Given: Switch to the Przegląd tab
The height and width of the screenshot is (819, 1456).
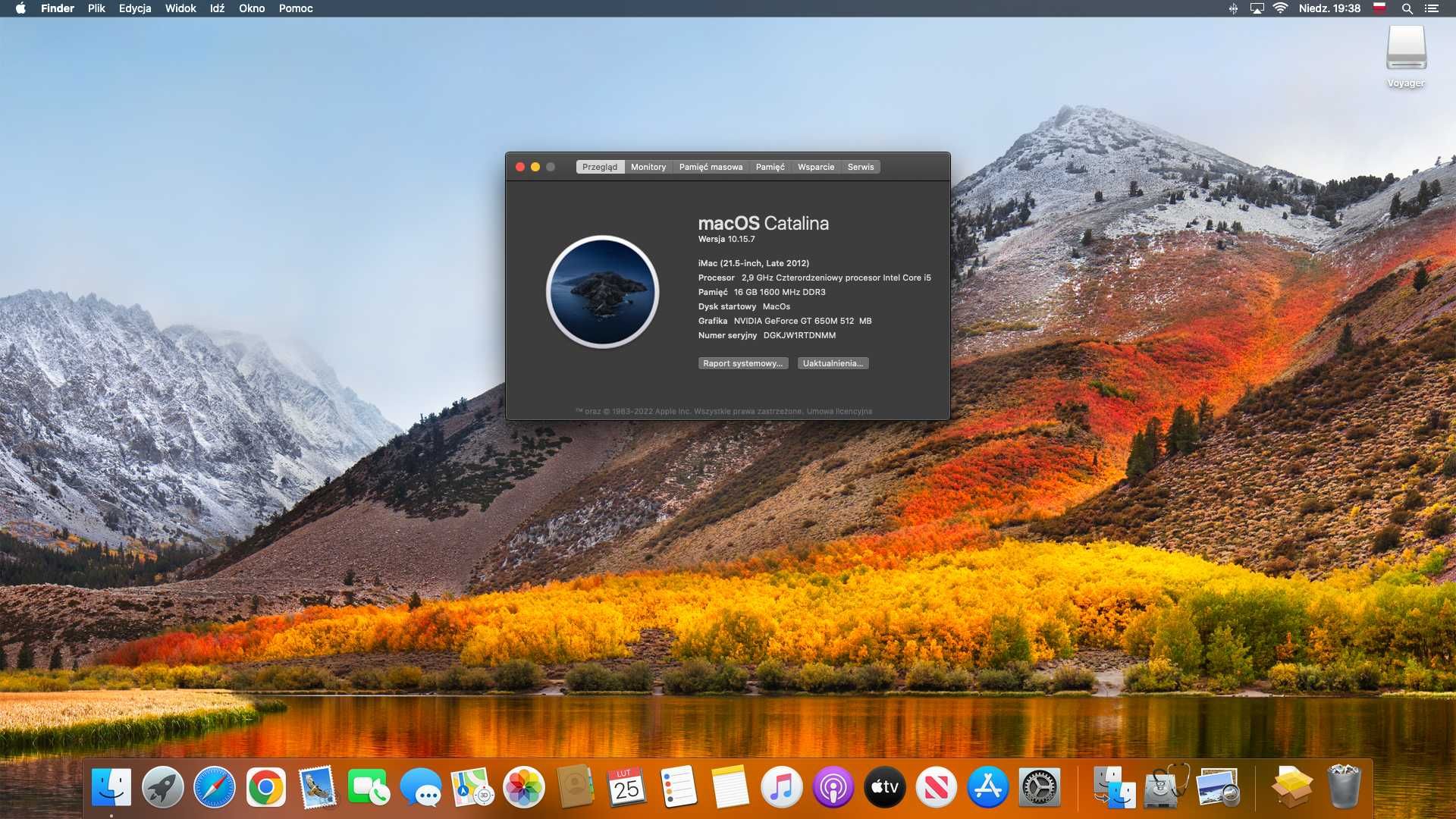Looking at the screenshot, I should 600,167.
